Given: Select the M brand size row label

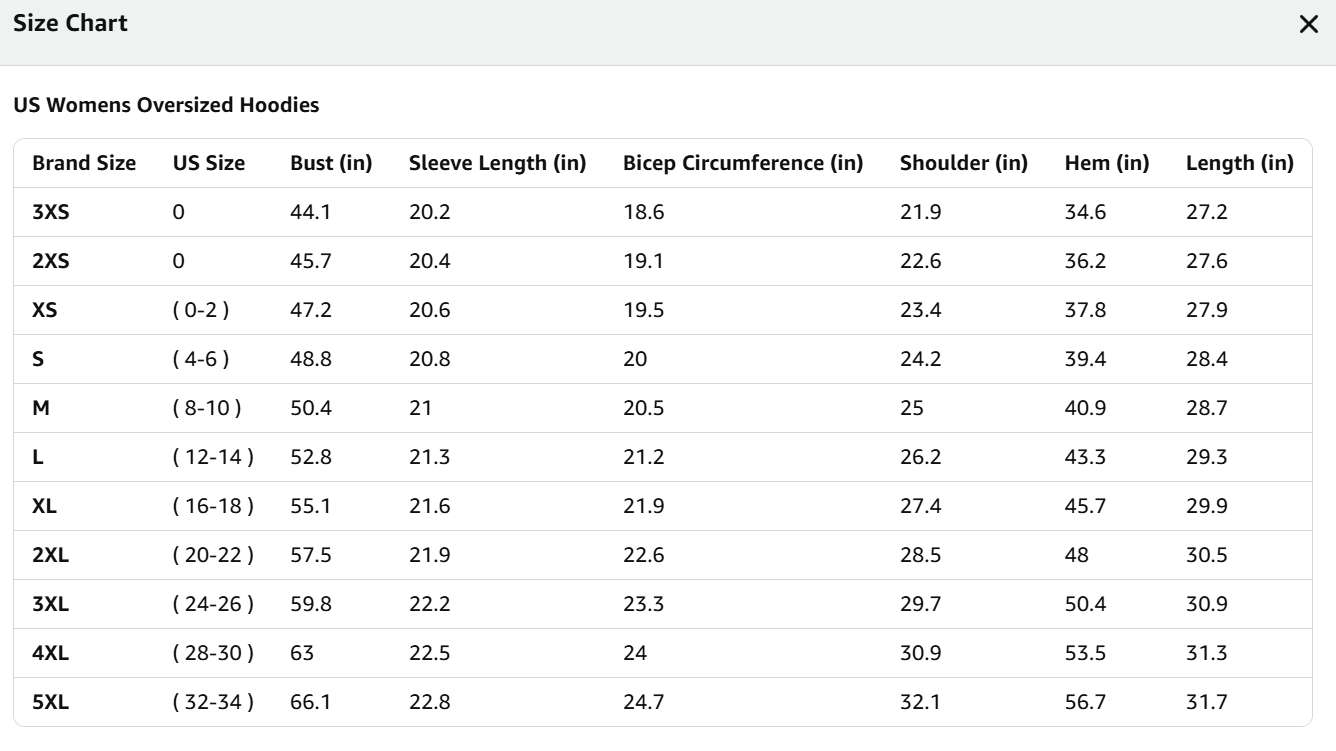Looking at the screenshot, I should pos(41,408).
